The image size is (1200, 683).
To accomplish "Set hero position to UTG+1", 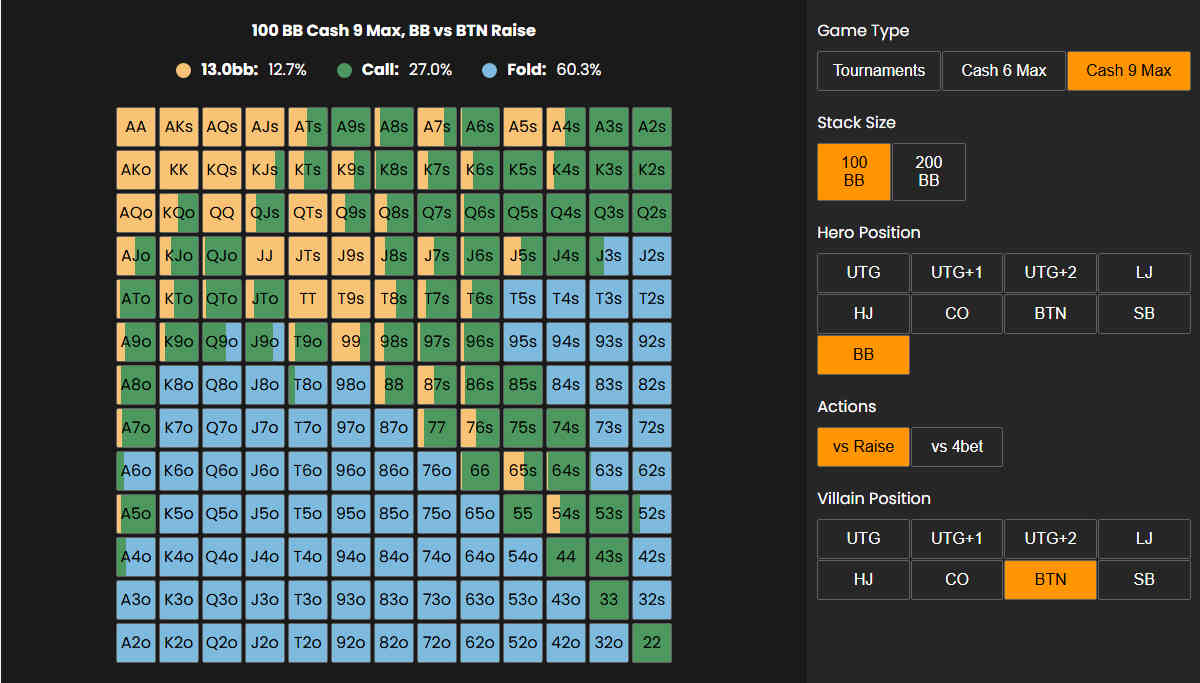I will 957,272.
